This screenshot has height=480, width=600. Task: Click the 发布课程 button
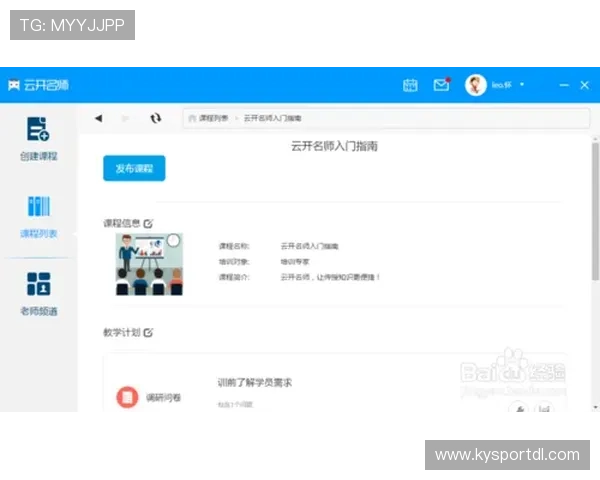[134, 168]
